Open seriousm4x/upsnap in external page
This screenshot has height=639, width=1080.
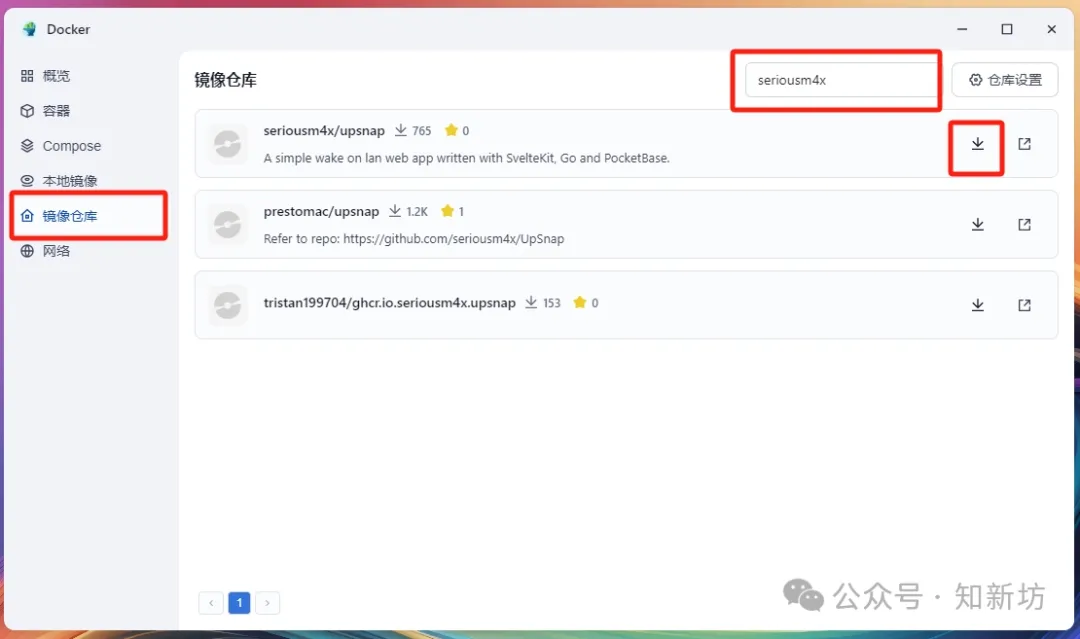click(x=1024, y=144)
